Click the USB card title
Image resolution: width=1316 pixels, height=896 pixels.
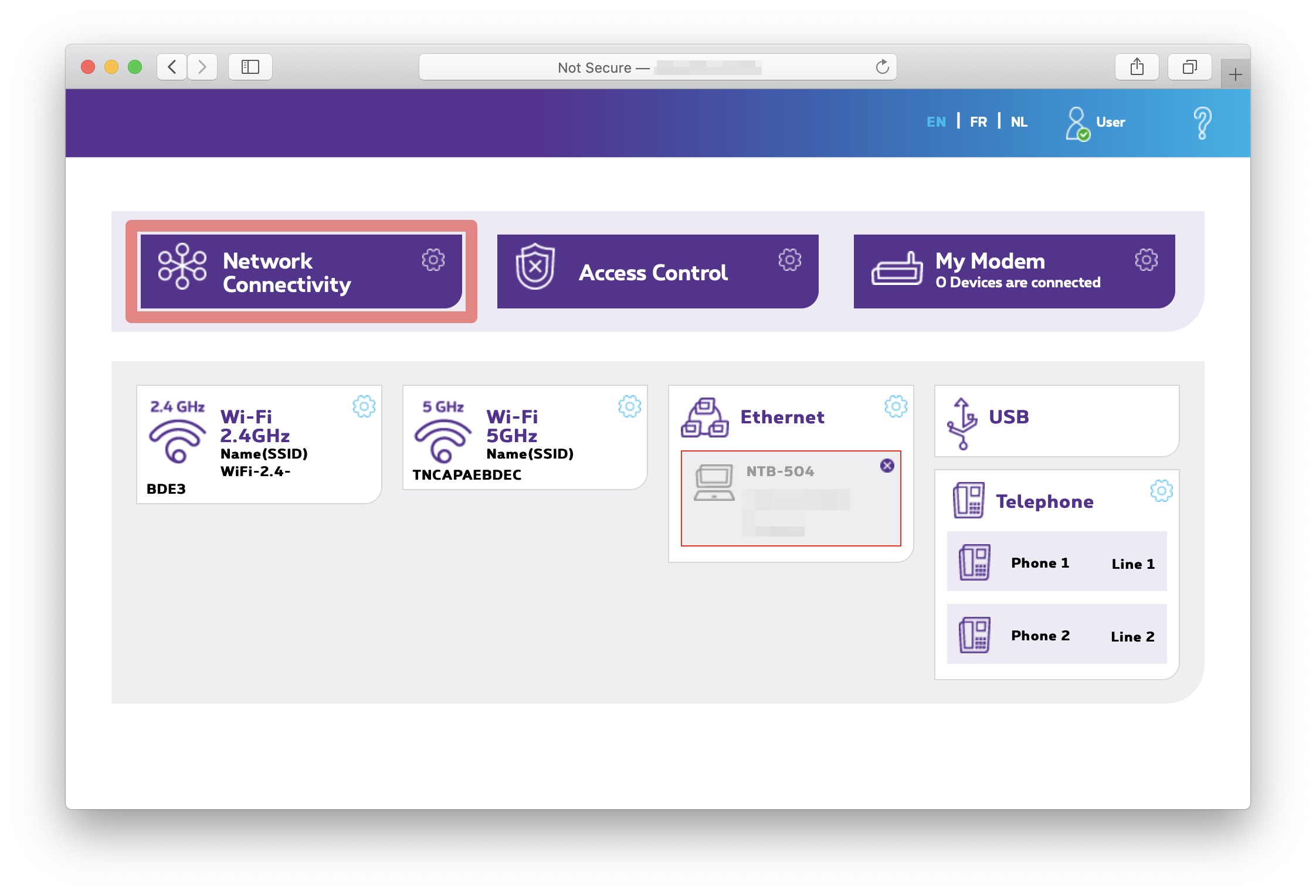[x=1009, y=417]
